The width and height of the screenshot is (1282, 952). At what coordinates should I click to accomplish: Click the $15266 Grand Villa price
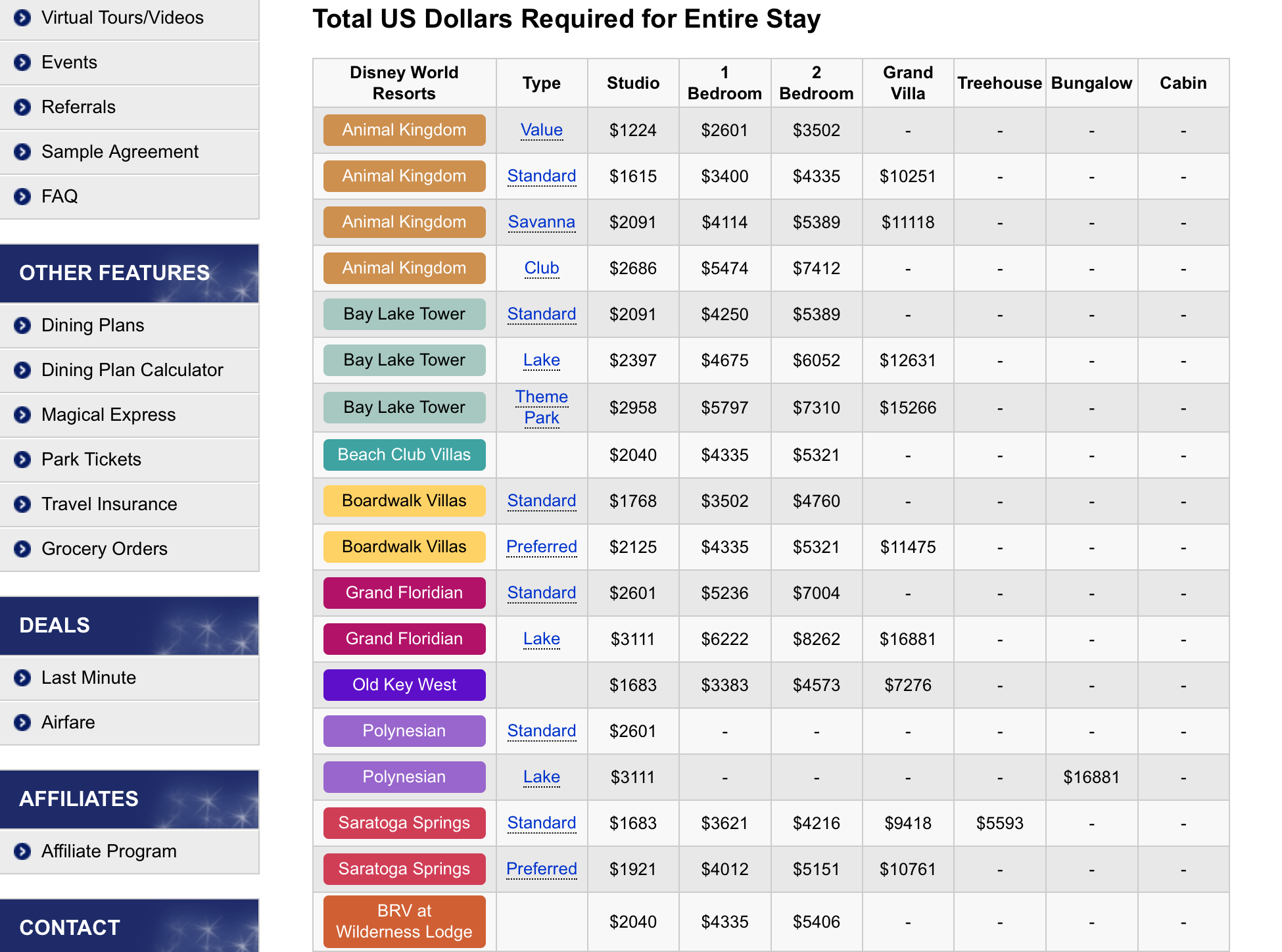point(908,408)
